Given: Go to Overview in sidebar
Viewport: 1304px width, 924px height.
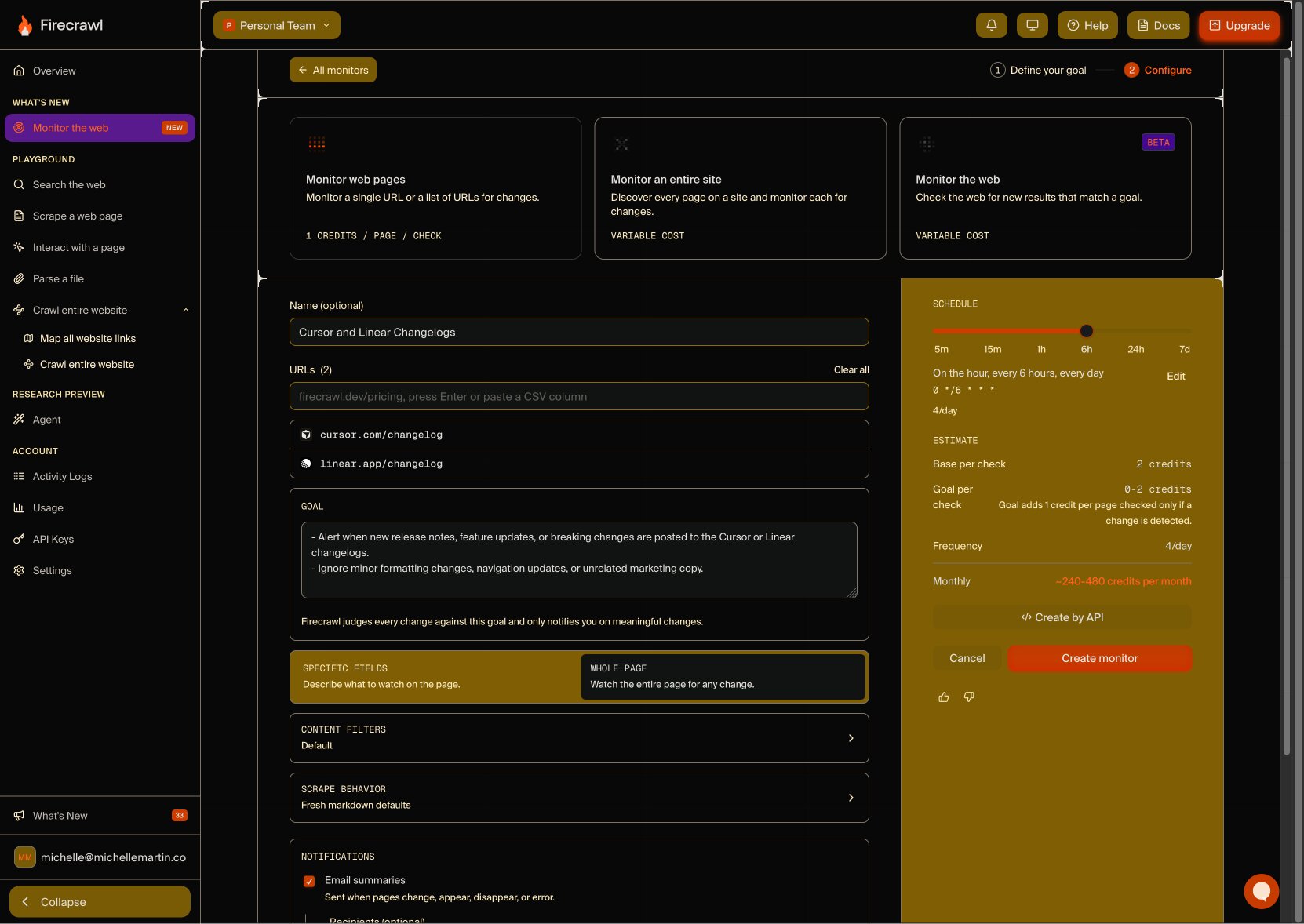Looking at the screenshot, I should point(100,71).
